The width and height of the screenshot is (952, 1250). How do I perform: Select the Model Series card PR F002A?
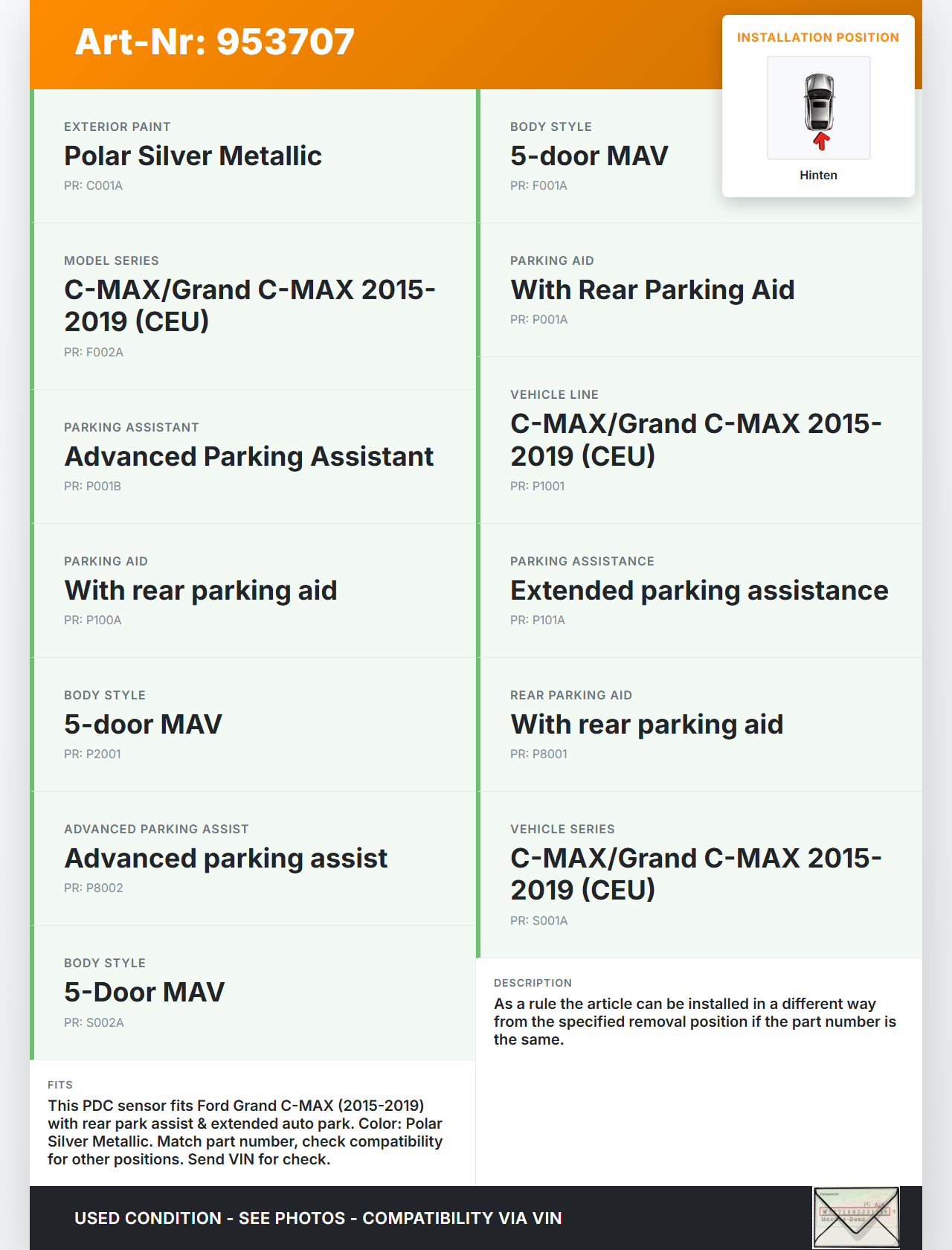pos(253,306)
